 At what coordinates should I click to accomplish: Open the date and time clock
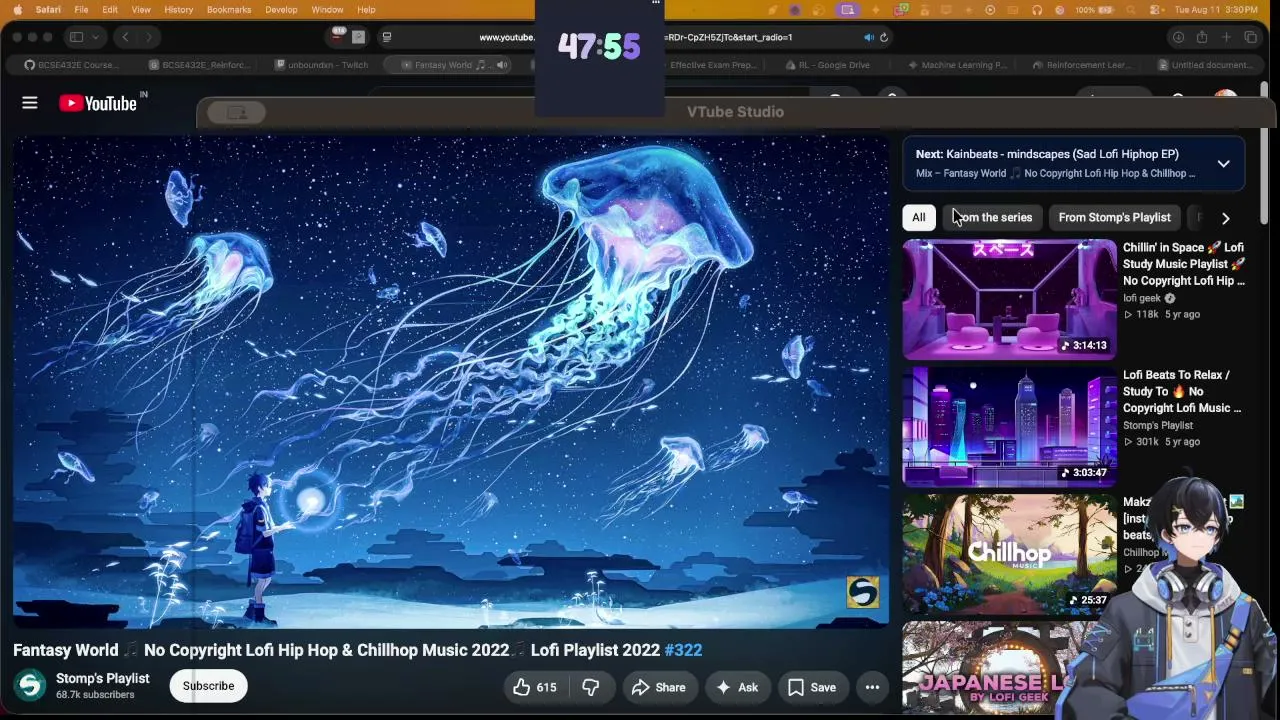click(x=1216, y=10)
